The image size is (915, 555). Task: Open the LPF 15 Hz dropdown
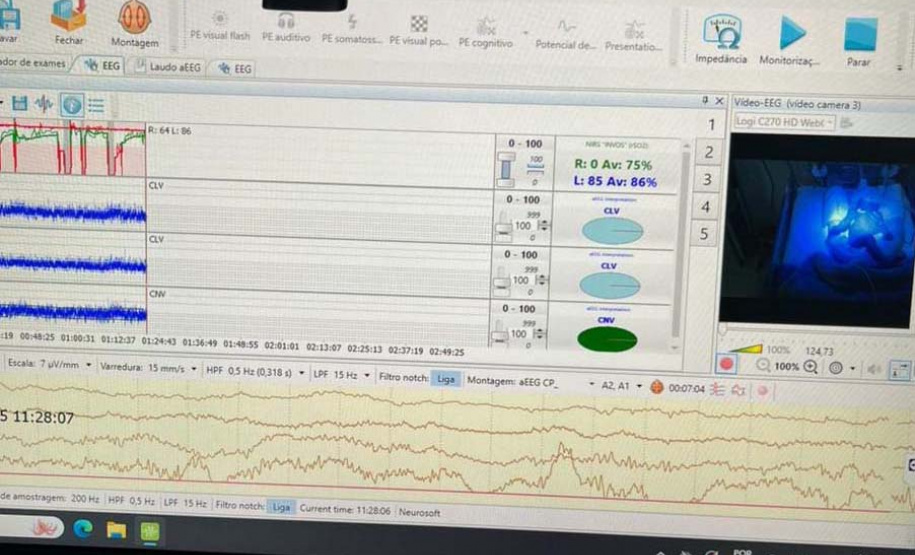[x=367, y=375]
